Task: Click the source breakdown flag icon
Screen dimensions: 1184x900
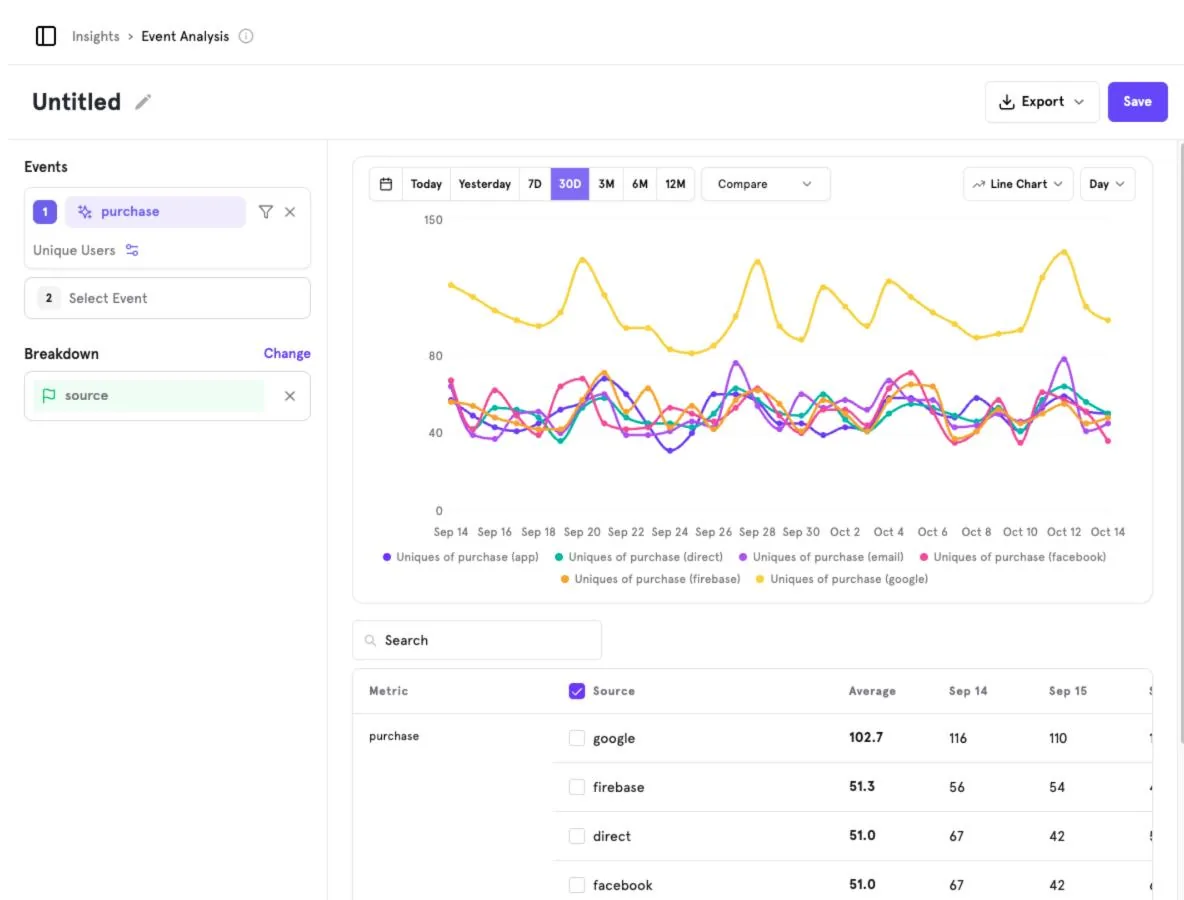Action: tap(49, 396)
